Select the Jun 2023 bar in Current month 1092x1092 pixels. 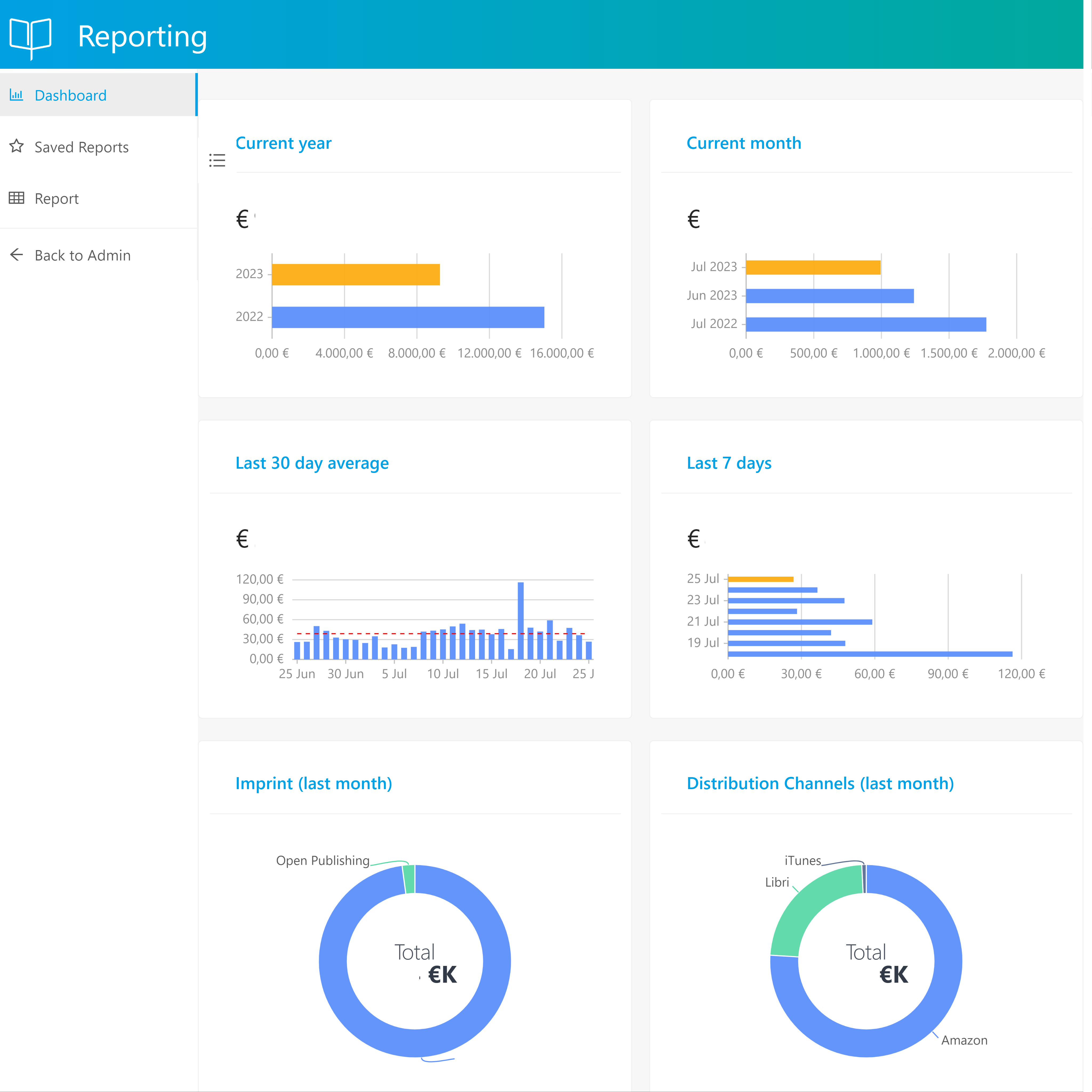(829, 296)
